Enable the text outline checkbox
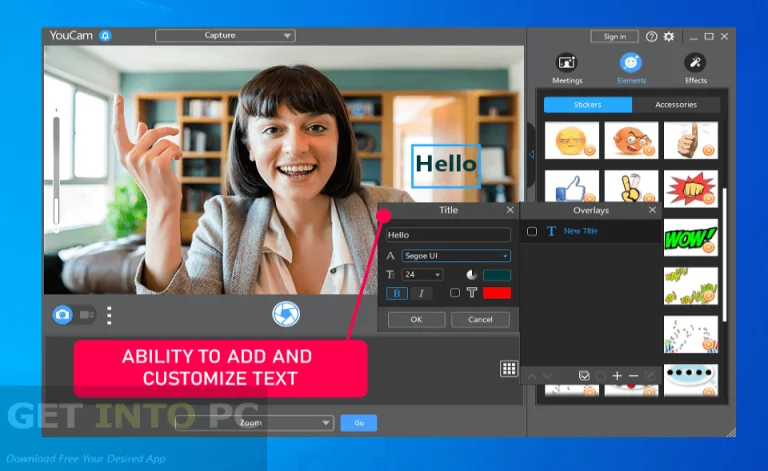This screenshot has width=768, height=471. point(455,293)
